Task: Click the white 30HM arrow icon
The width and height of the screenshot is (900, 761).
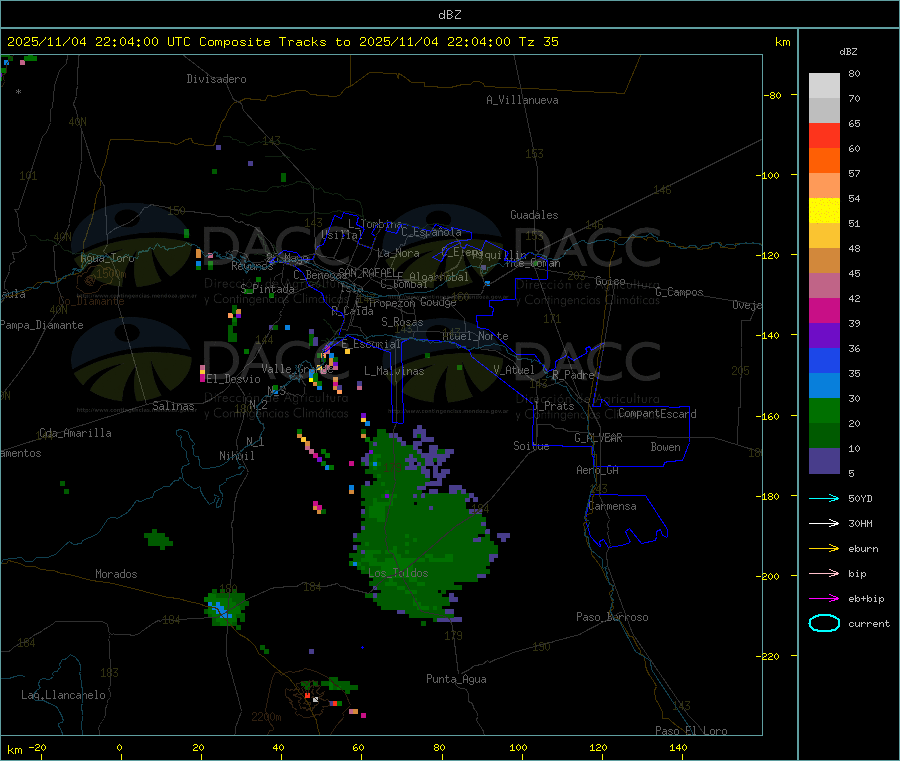Action: [x=824, y=523]
